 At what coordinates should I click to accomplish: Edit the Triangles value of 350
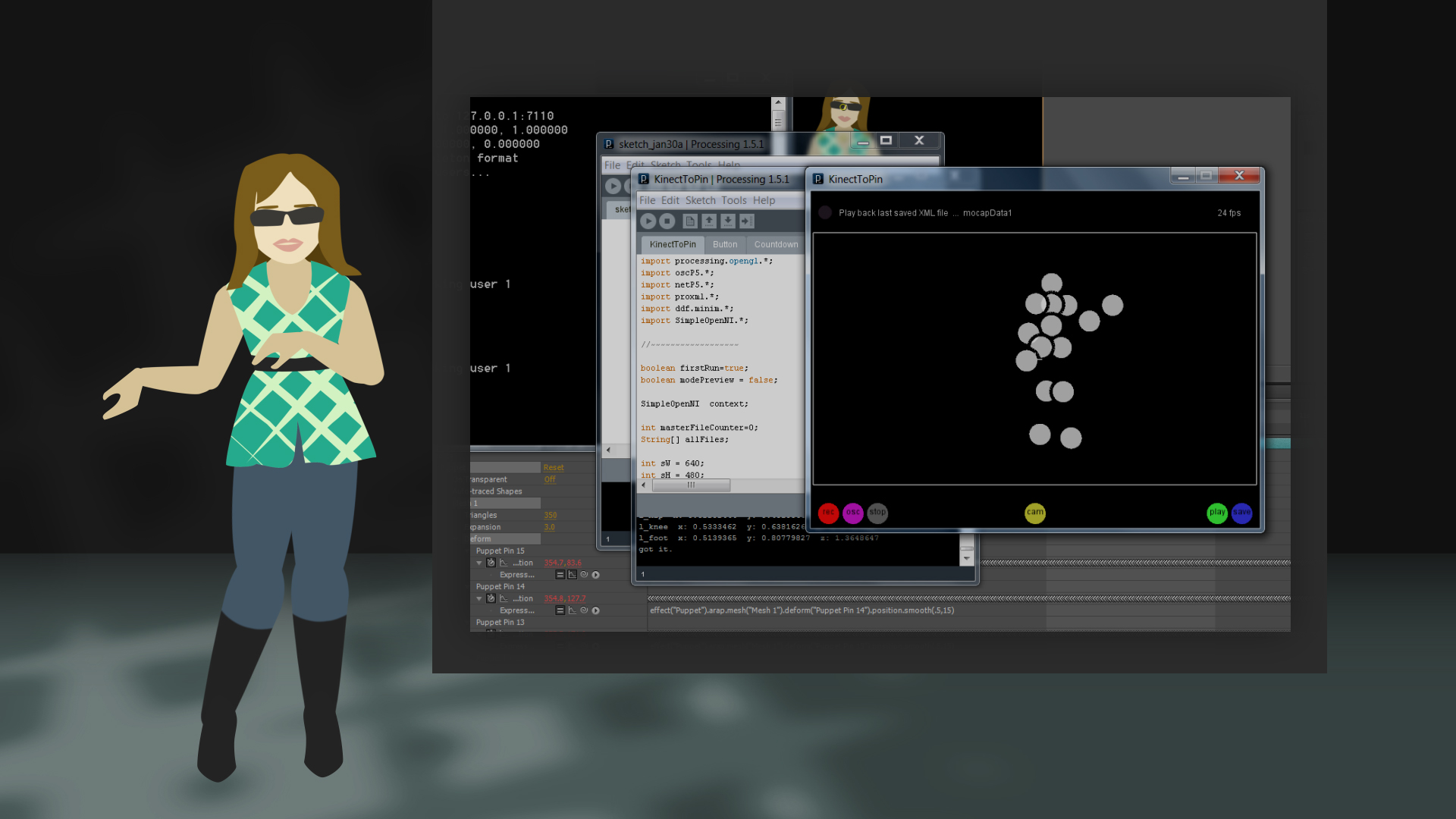[550, 515]
